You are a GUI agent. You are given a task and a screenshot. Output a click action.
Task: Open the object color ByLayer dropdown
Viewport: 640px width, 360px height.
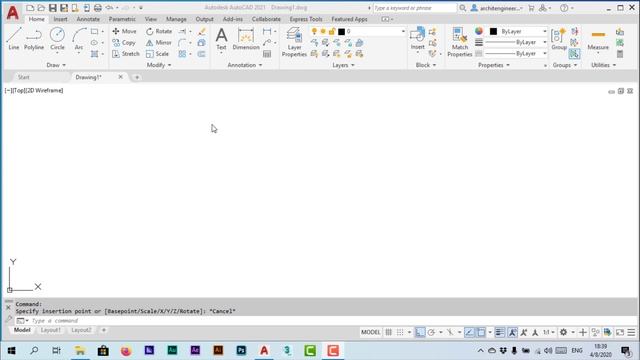(518, 31)
